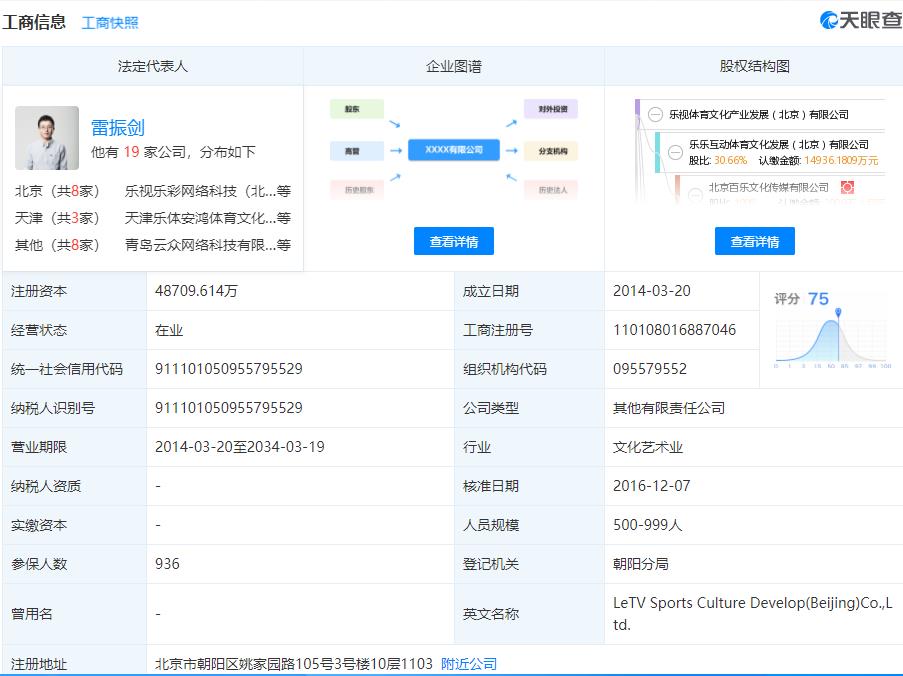The height and width of the screenshot is (676, 903).
Task: Click the 历史法人 node in the enterprise graph
Action: [551, 191]
